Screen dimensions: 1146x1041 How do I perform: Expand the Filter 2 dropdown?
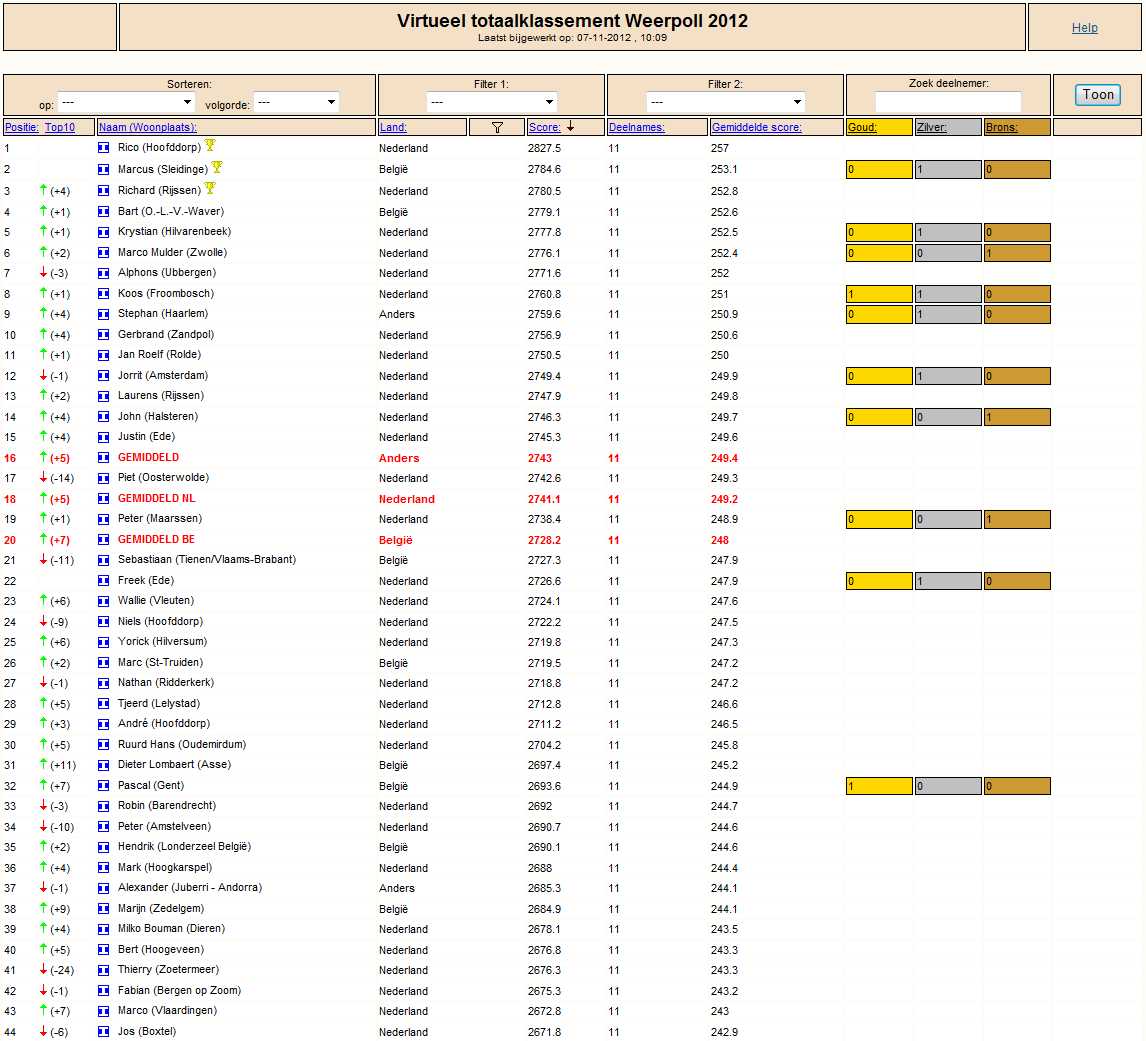726,102
